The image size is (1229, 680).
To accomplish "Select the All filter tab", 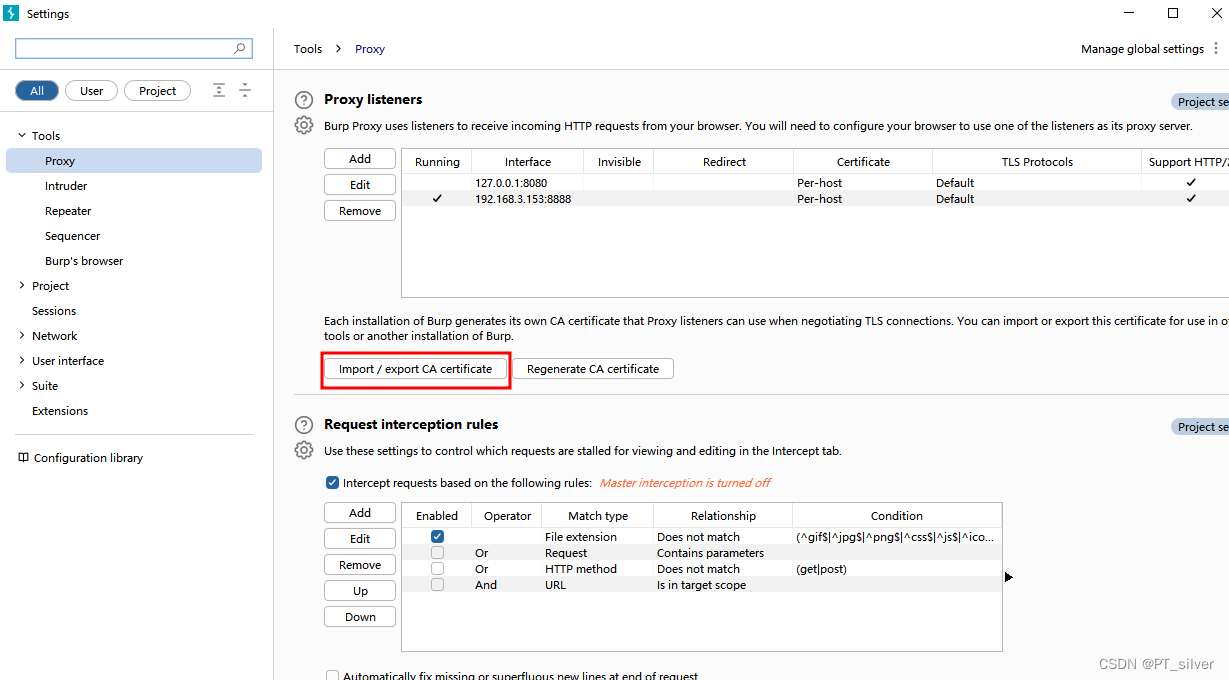I will 37,91.
